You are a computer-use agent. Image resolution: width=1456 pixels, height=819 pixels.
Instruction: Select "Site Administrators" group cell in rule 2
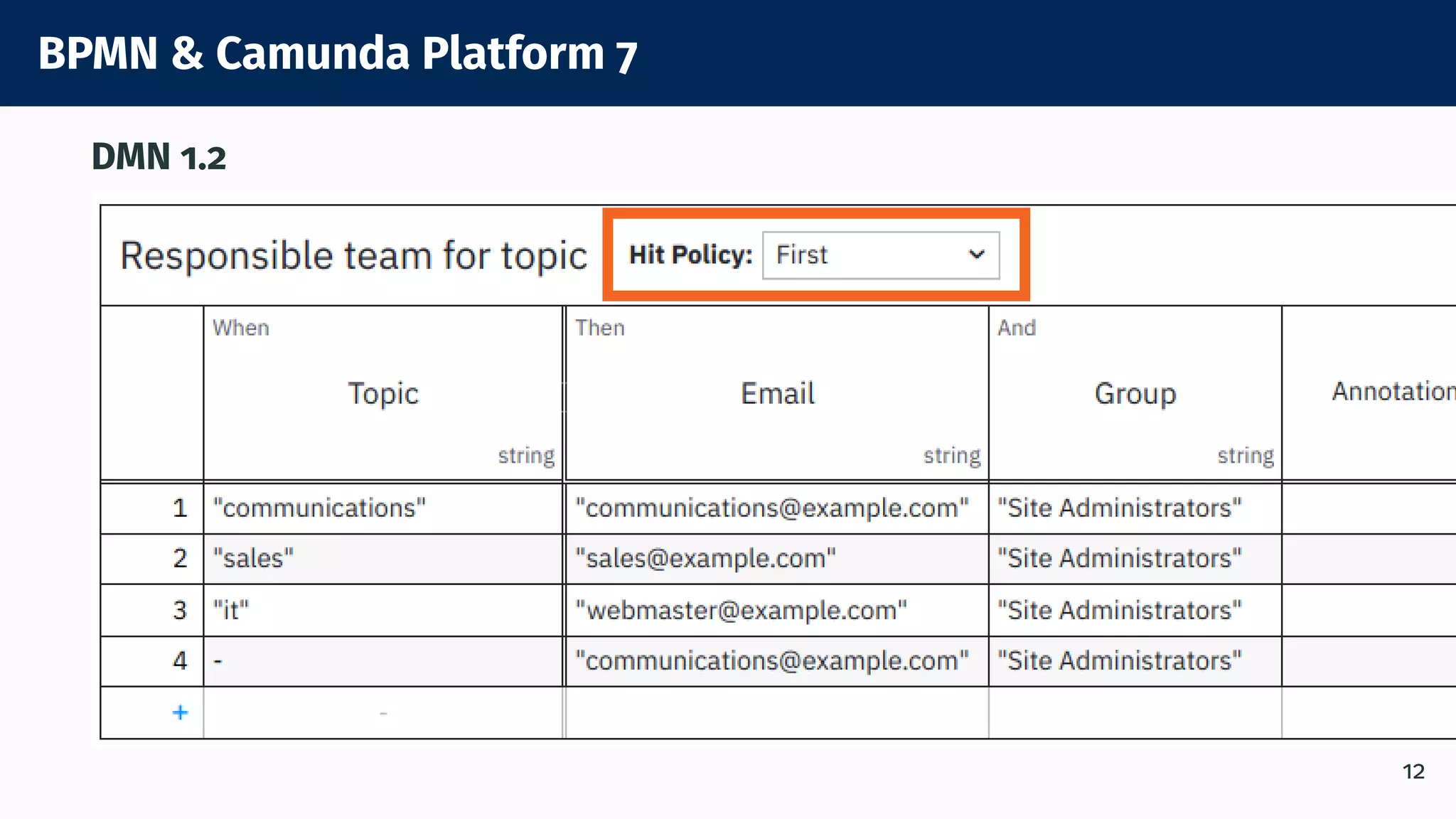click(1135, 559)
